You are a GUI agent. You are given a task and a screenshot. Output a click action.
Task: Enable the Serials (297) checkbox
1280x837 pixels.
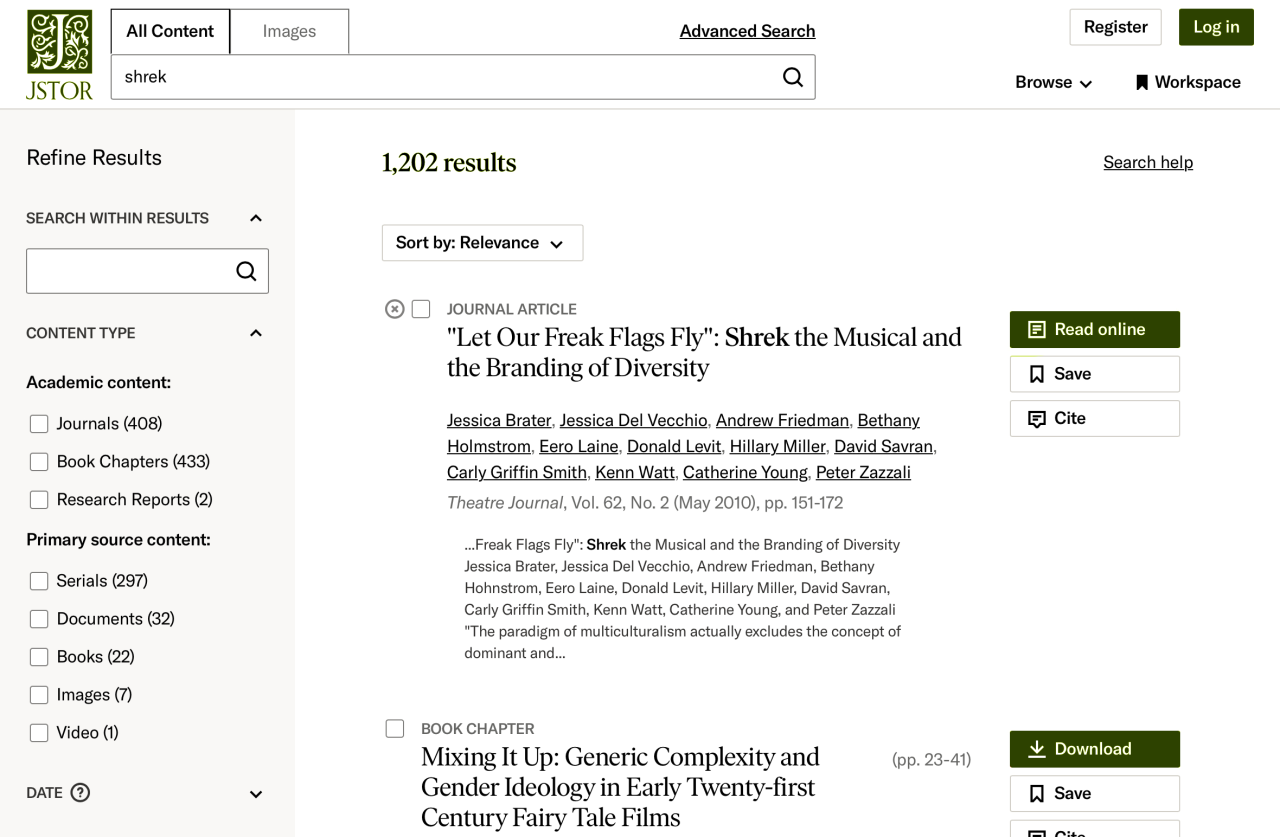[x=39, y=581]
